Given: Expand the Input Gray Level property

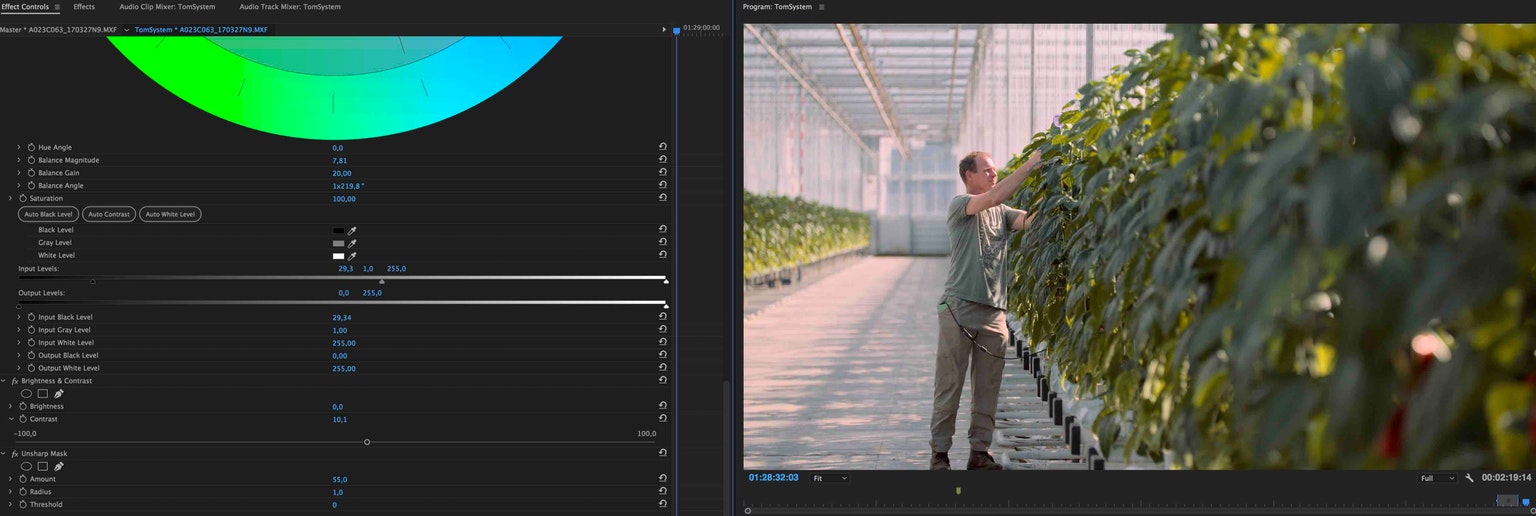Looking at the screenshot, I should (18, 330).
